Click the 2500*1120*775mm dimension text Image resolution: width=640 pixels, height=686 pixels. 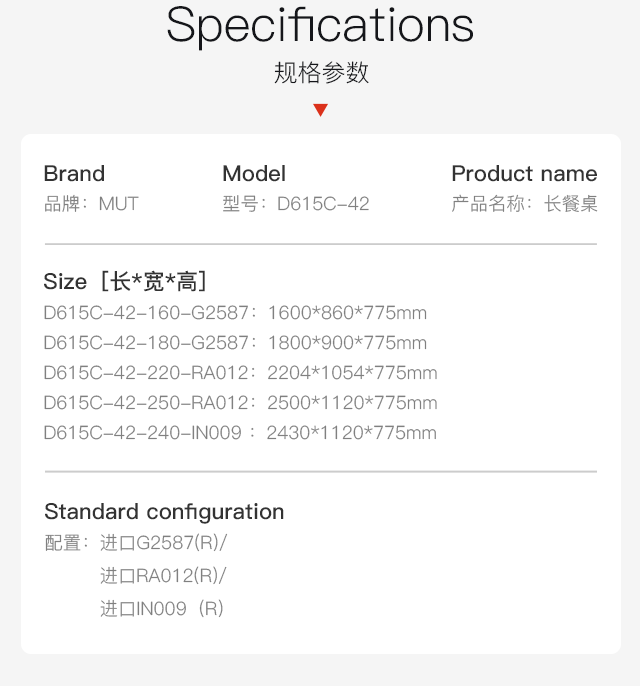352,403
